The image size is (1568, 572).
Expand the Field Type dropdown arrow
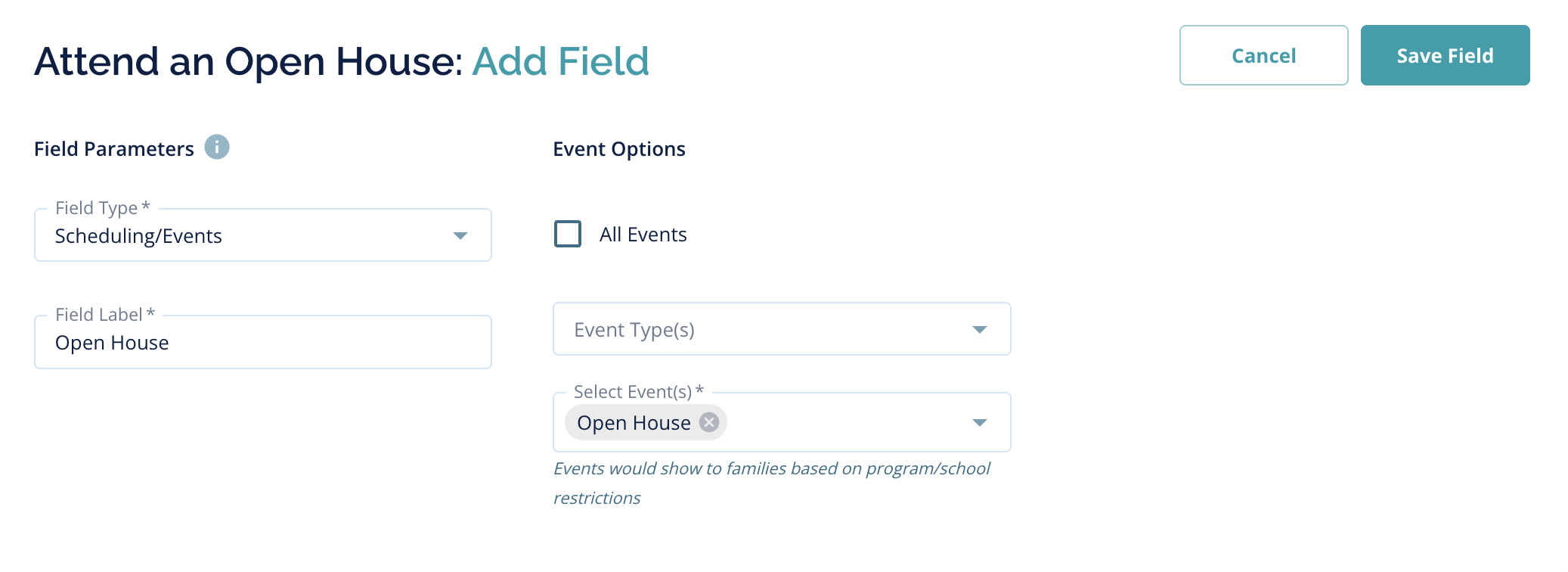pyautogui.click(x=460, y=236)
